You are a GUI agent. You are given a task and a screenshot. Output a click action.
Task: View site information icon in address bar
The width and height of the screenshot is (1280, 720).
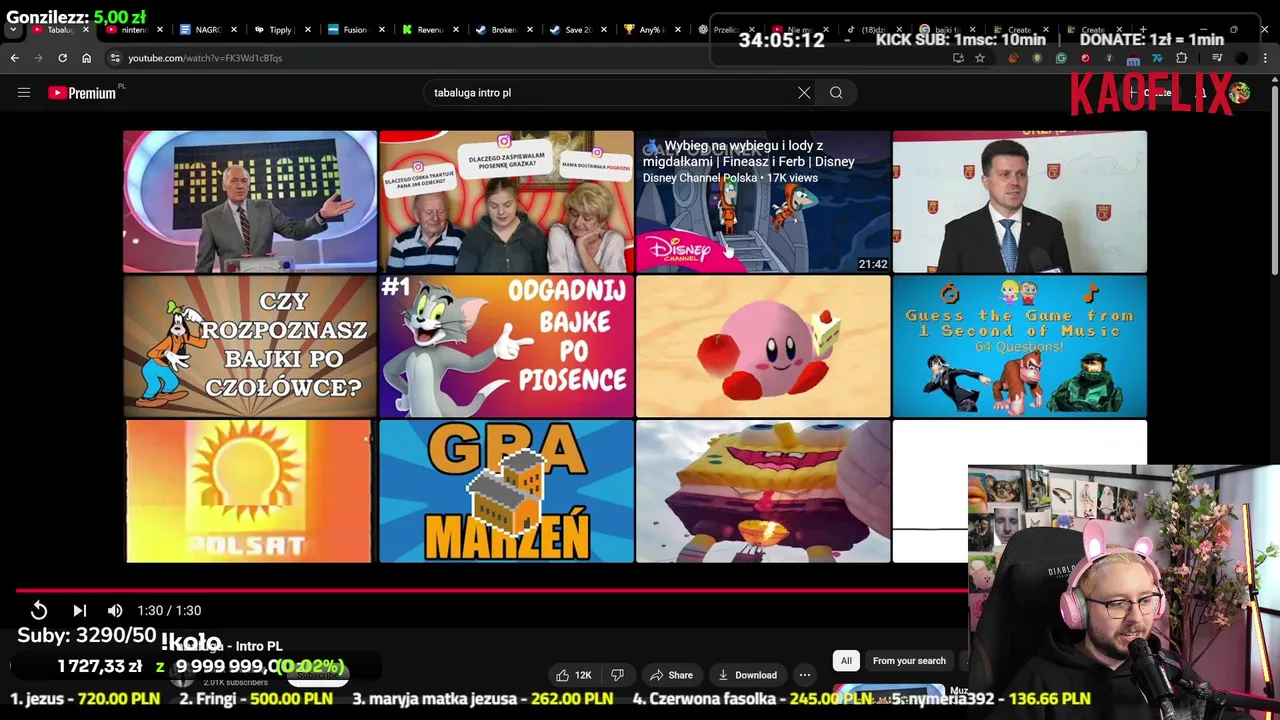click(x=115, y=58)
